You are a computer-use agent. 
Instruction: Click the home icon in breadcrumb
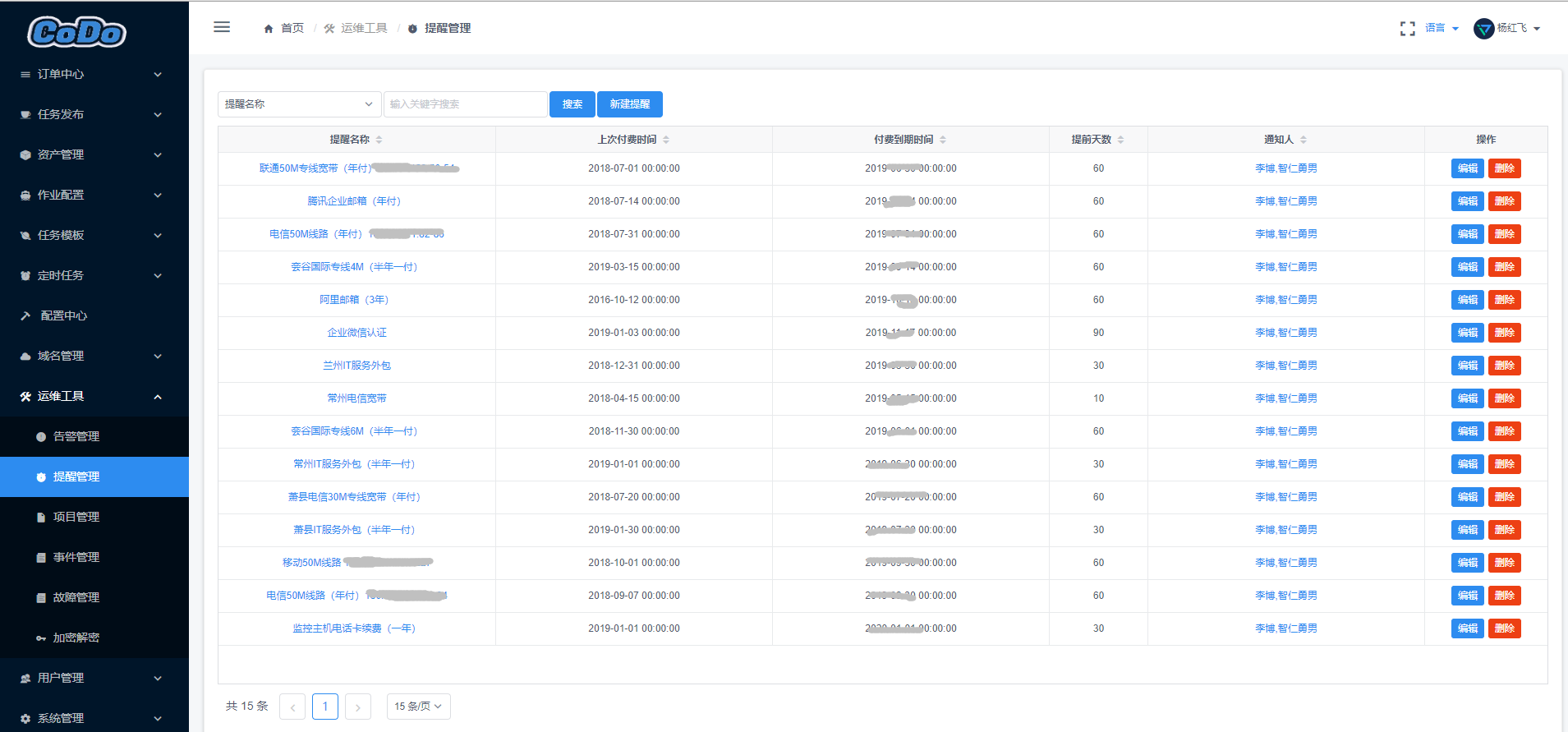pyautogui.click(x=269, y=29)
